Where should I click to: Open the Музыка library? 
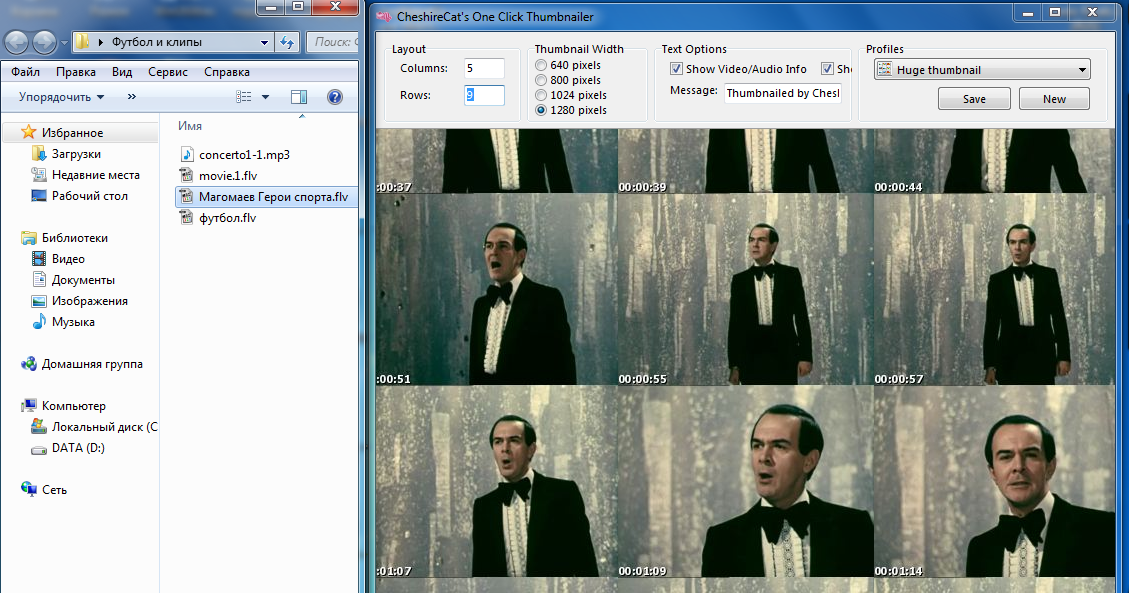[x=73, y=322]
